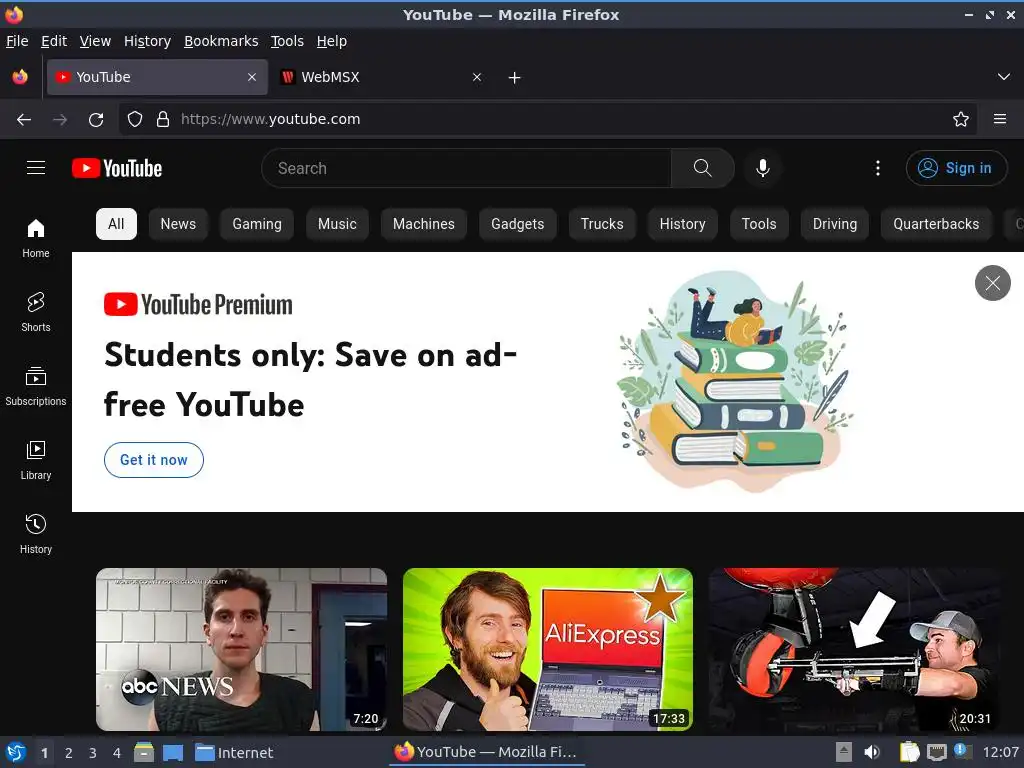Go back with Firefox back arrow

[24, 120]
